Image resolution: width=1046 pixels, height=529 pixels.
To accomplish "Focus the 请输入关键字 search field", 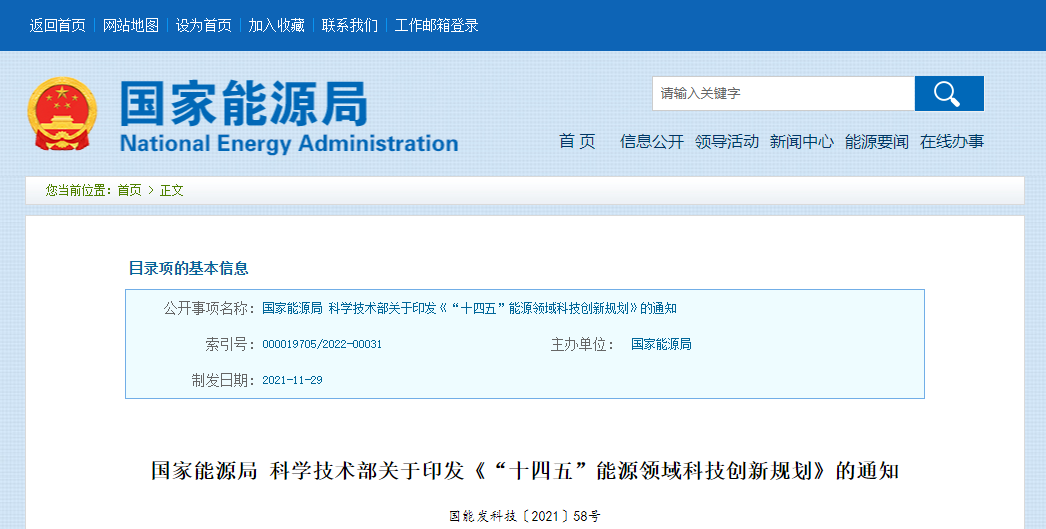I will 783,93.
